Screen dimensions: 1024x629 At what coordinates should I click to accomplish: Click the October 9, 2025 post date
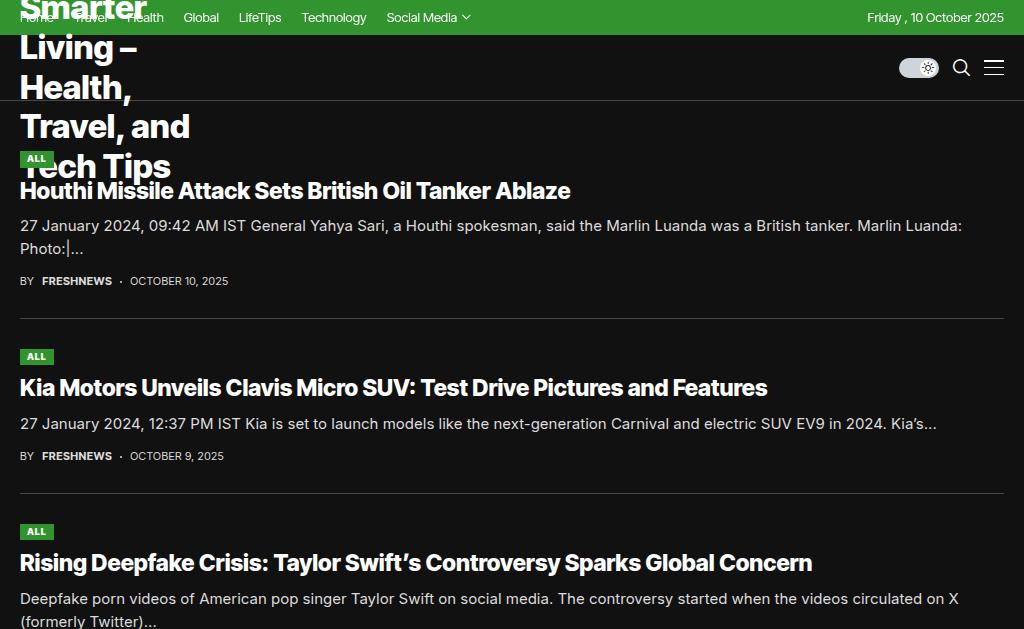pos(177,457)
